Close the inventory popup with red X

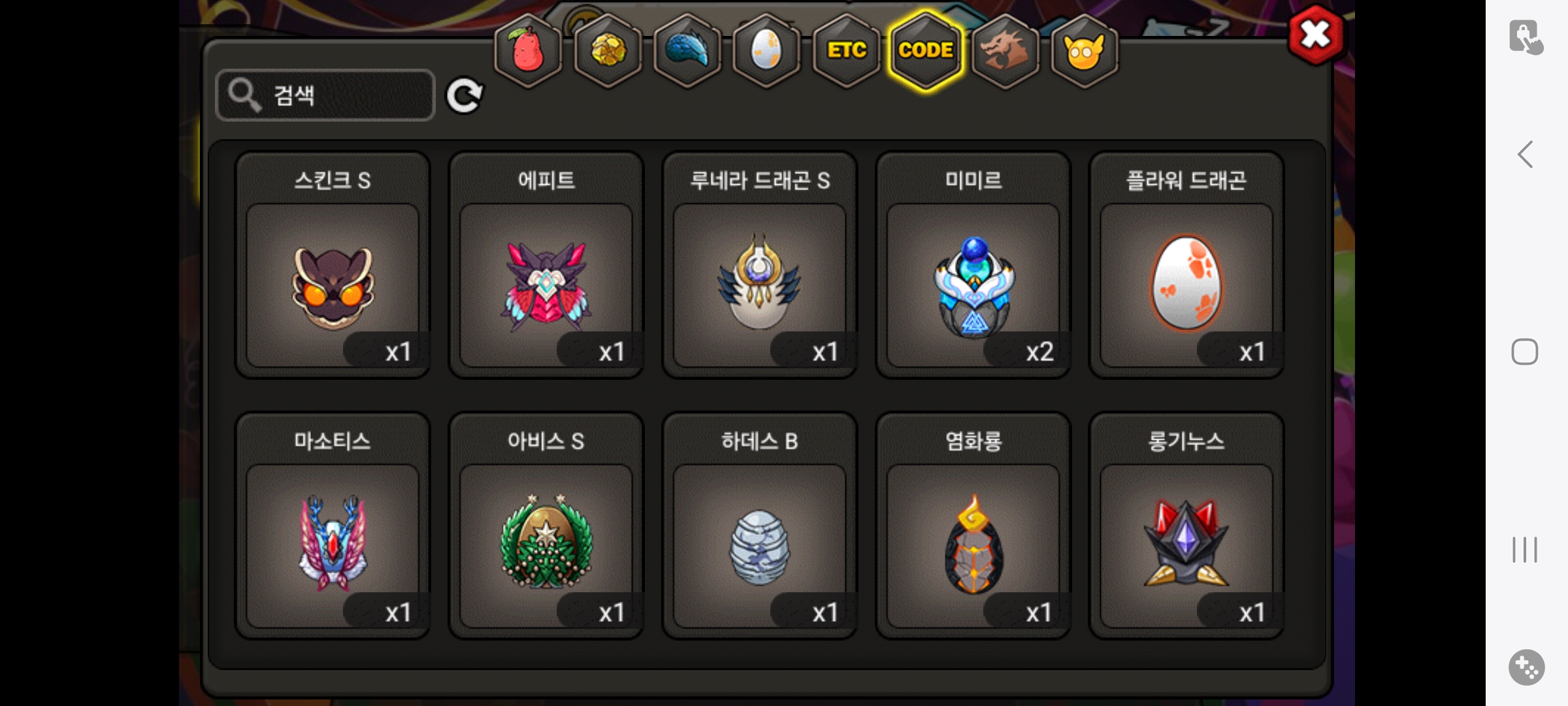point(1316,35)
